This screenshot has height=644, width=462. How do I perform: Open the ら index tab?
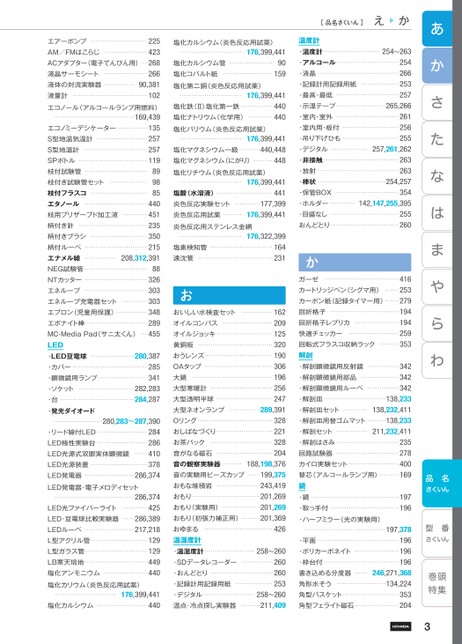tap(437, 323)
